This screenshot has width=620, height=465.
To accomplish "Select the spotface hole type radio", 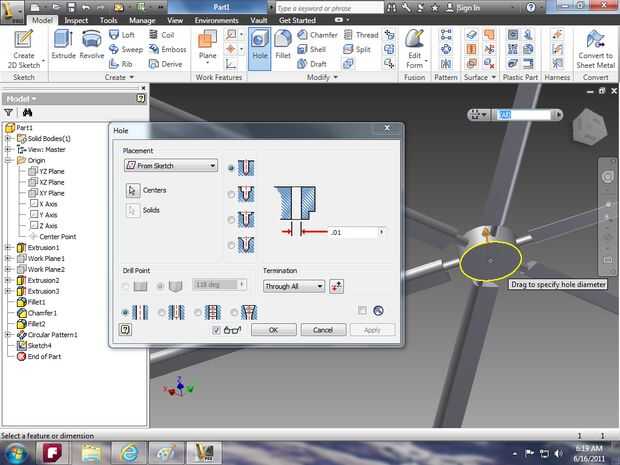I will tap(231, 220).
